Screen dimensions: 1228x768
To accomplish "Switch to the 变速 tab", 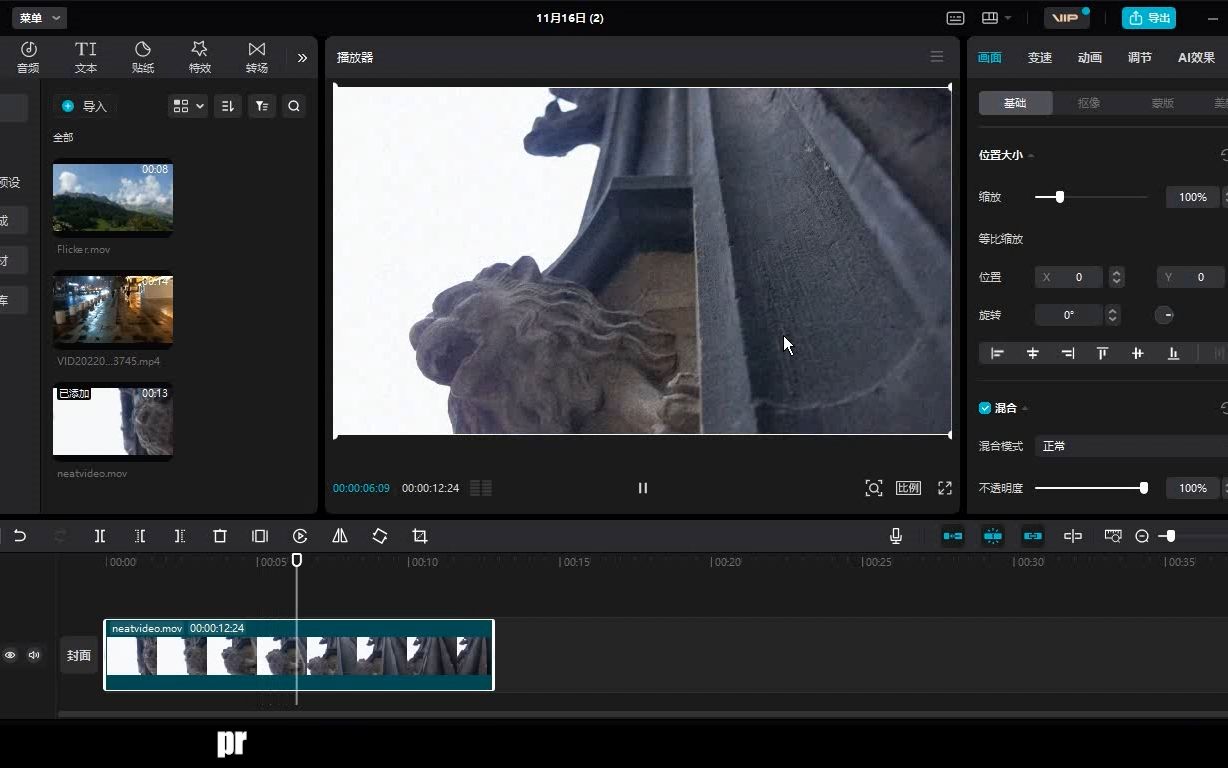I will (x=1040, y=58).
